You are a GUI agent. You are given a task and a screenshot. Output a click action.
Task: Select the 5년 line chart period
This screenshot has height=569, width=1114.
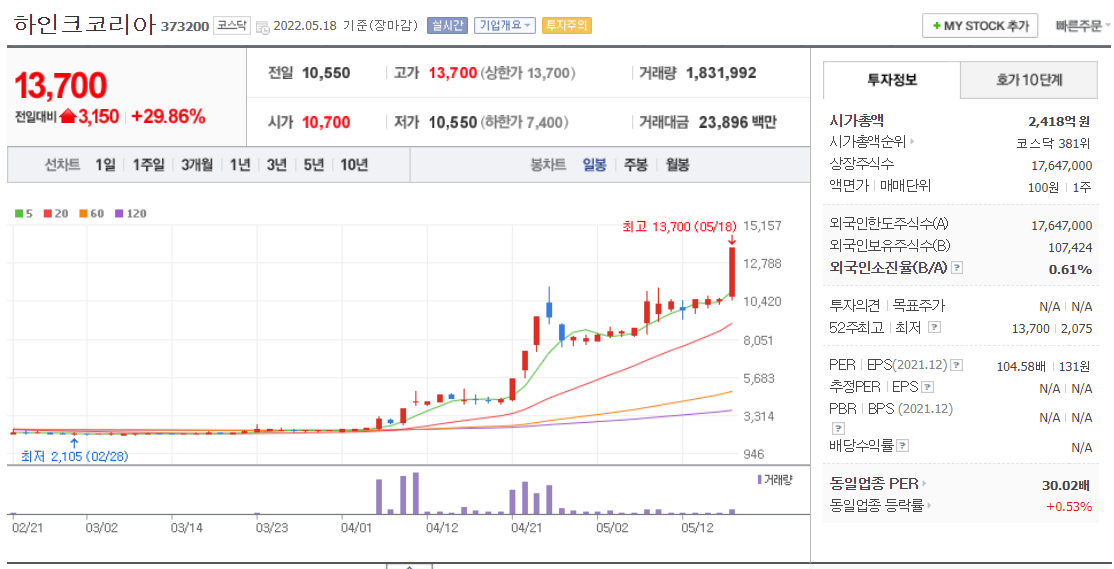click(x=313, y=165)
